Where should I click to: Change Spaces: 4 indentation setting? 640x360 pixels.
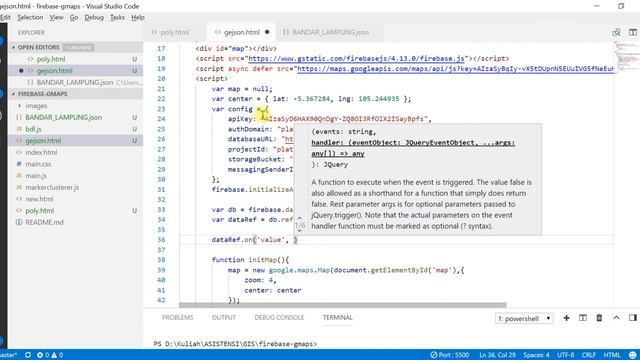click(536, 355)
